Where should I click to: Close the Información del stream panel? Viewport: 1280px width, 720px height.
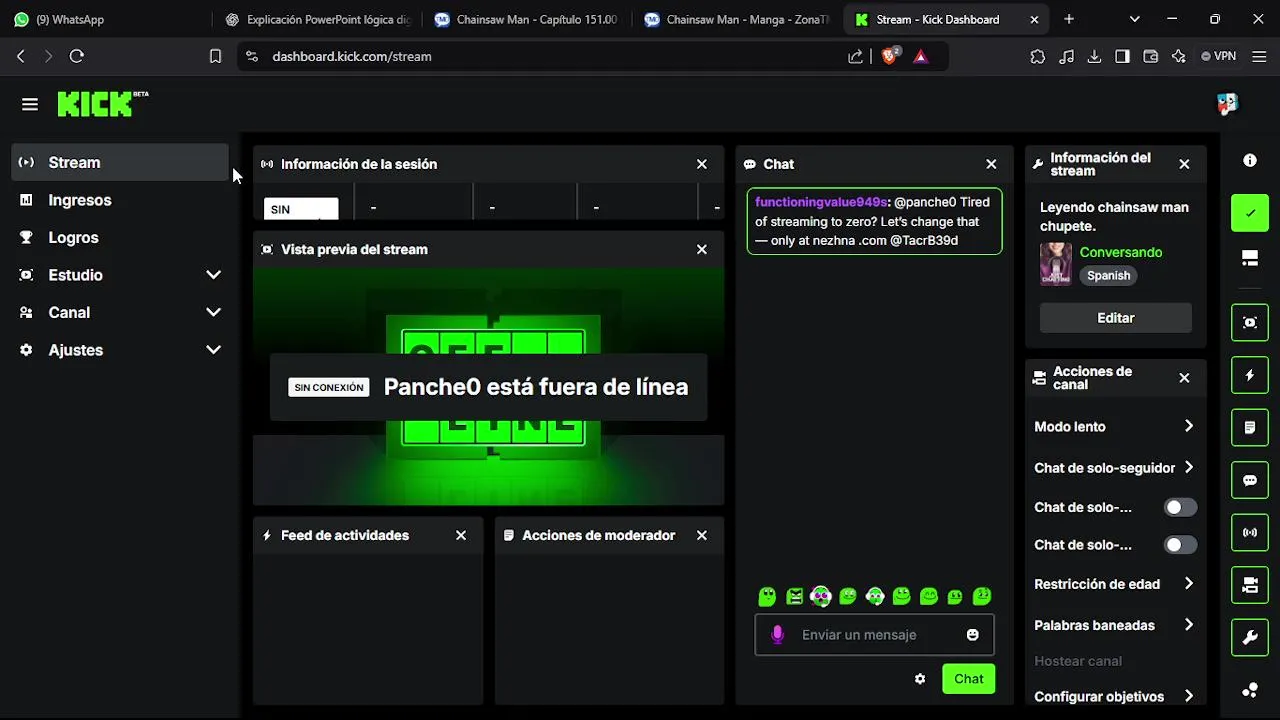coord(1184,164)
